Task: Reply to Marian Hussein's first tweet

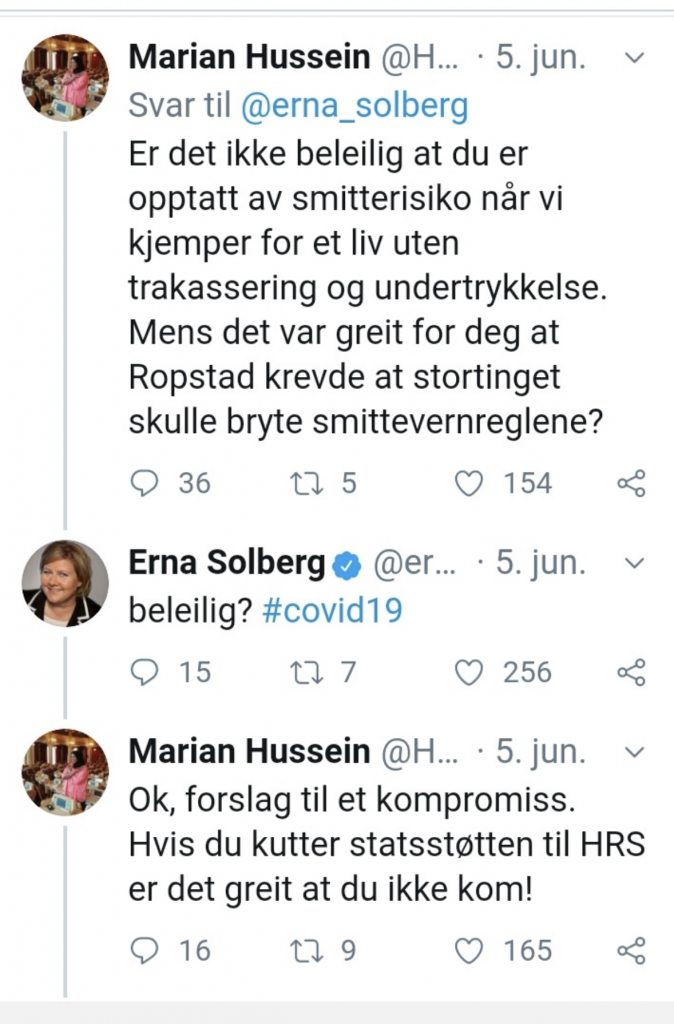Action: click(145, 484)
